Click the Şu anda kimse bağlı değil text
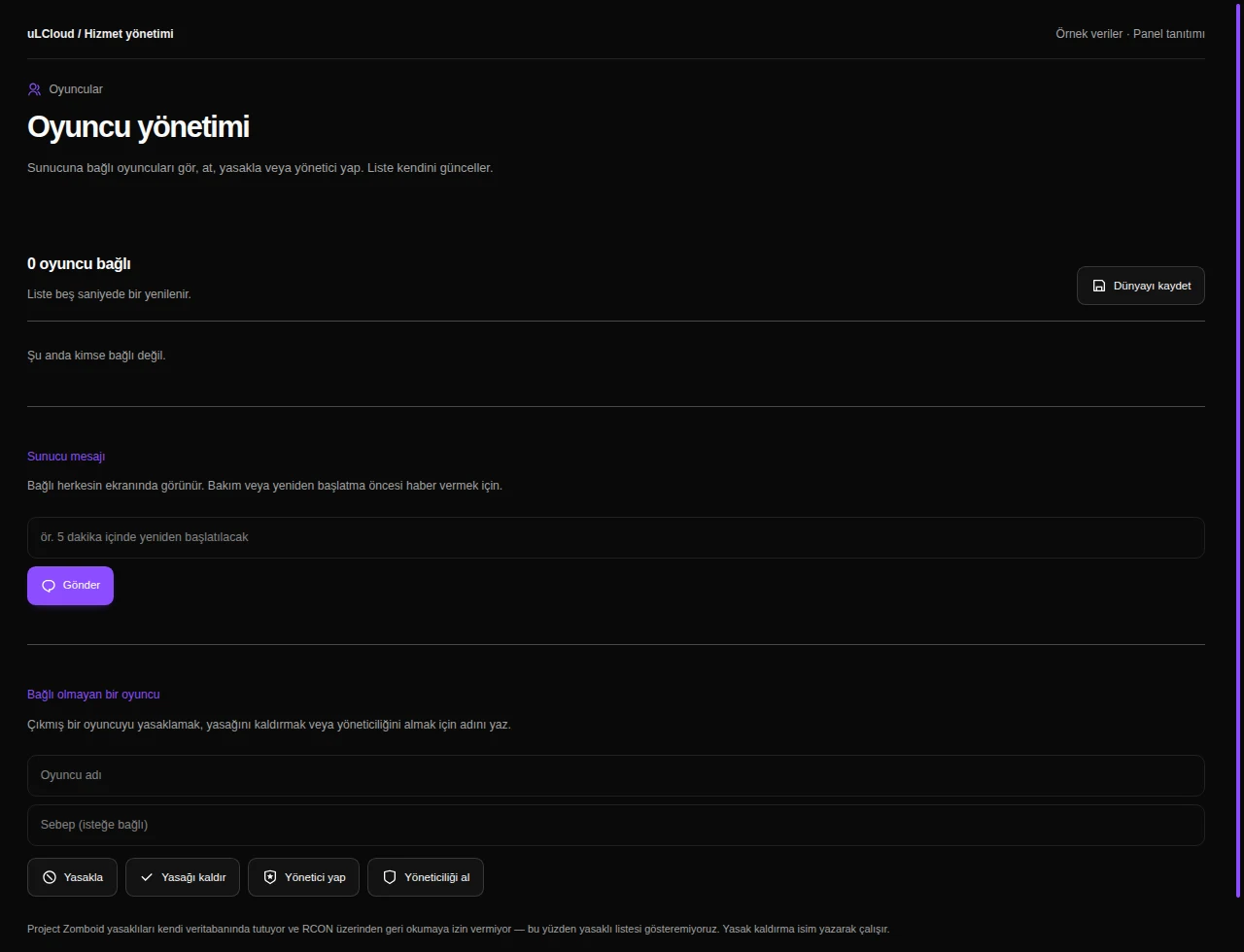The width and height of the screenshot is (1244, 952). [96, 356]
